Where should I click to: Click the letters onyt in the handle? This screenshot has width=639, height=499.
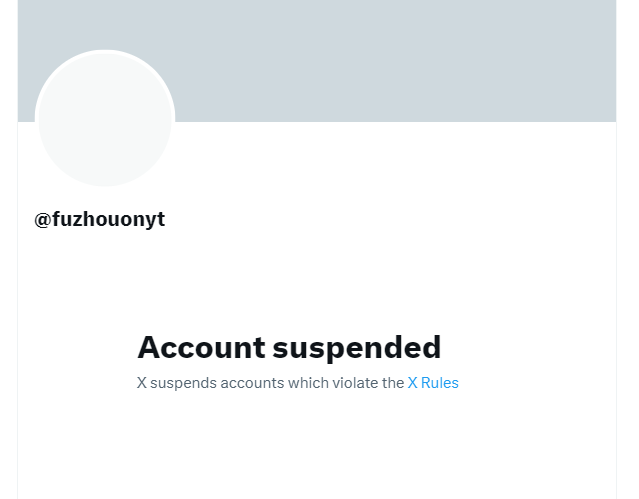(x=142, y=219)
